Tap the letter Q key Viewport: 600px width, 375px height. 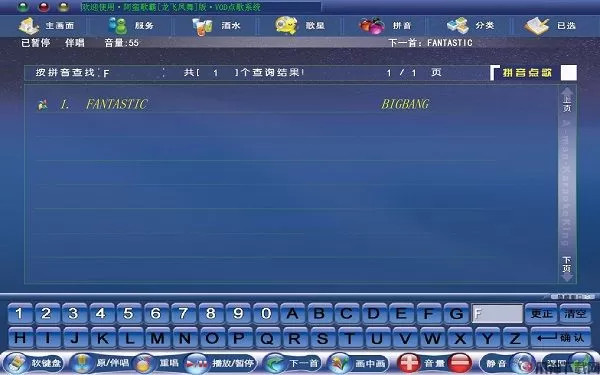(x=267, y=338)
